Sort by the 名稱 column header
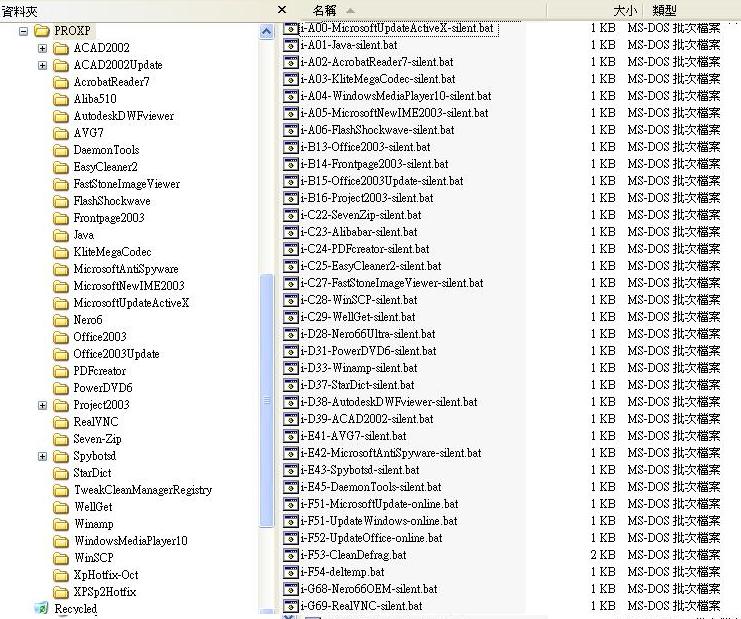The height and width of the screenshot is (619, 741). (x=324, y=10)
